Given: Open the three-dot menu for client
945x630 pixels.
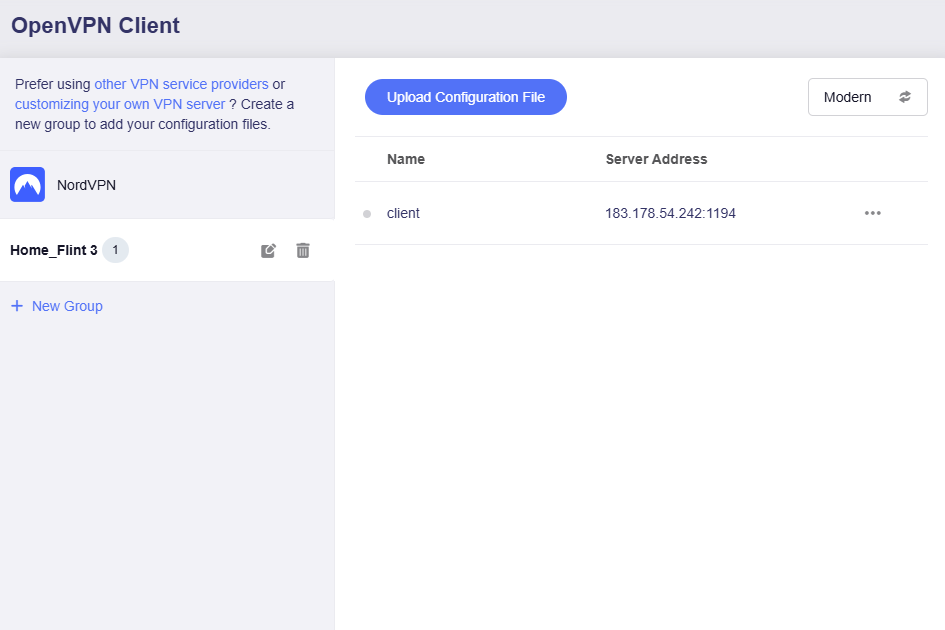Looking at the screenshot, I should click(872, 213).
